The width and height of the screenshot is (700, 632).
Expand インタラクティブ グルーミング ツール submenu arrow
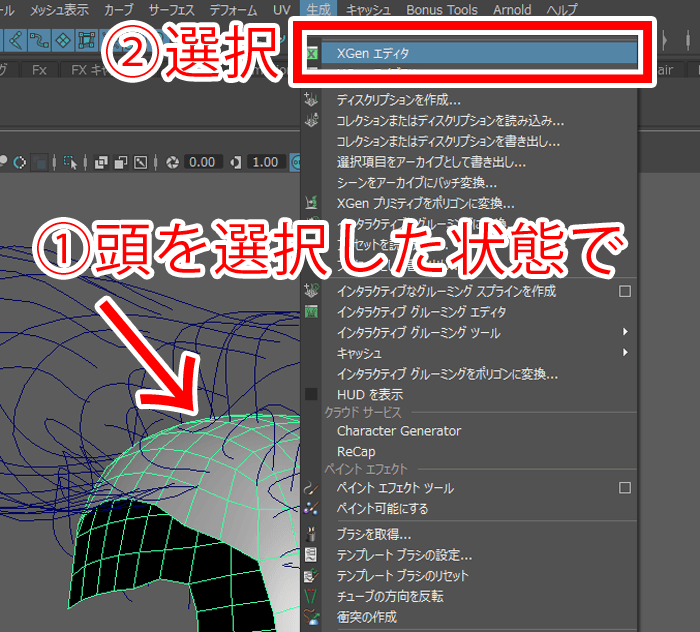coord(625,332)
